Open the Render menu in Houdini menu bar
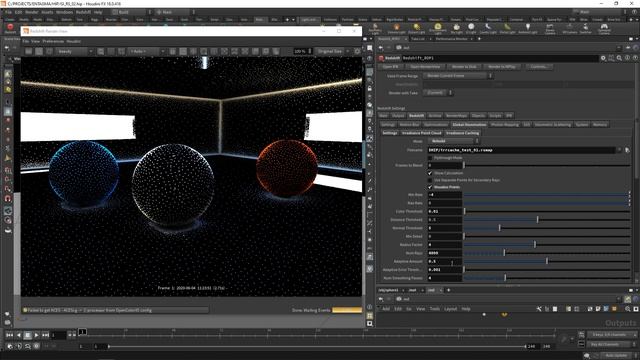 click(31, 12)
